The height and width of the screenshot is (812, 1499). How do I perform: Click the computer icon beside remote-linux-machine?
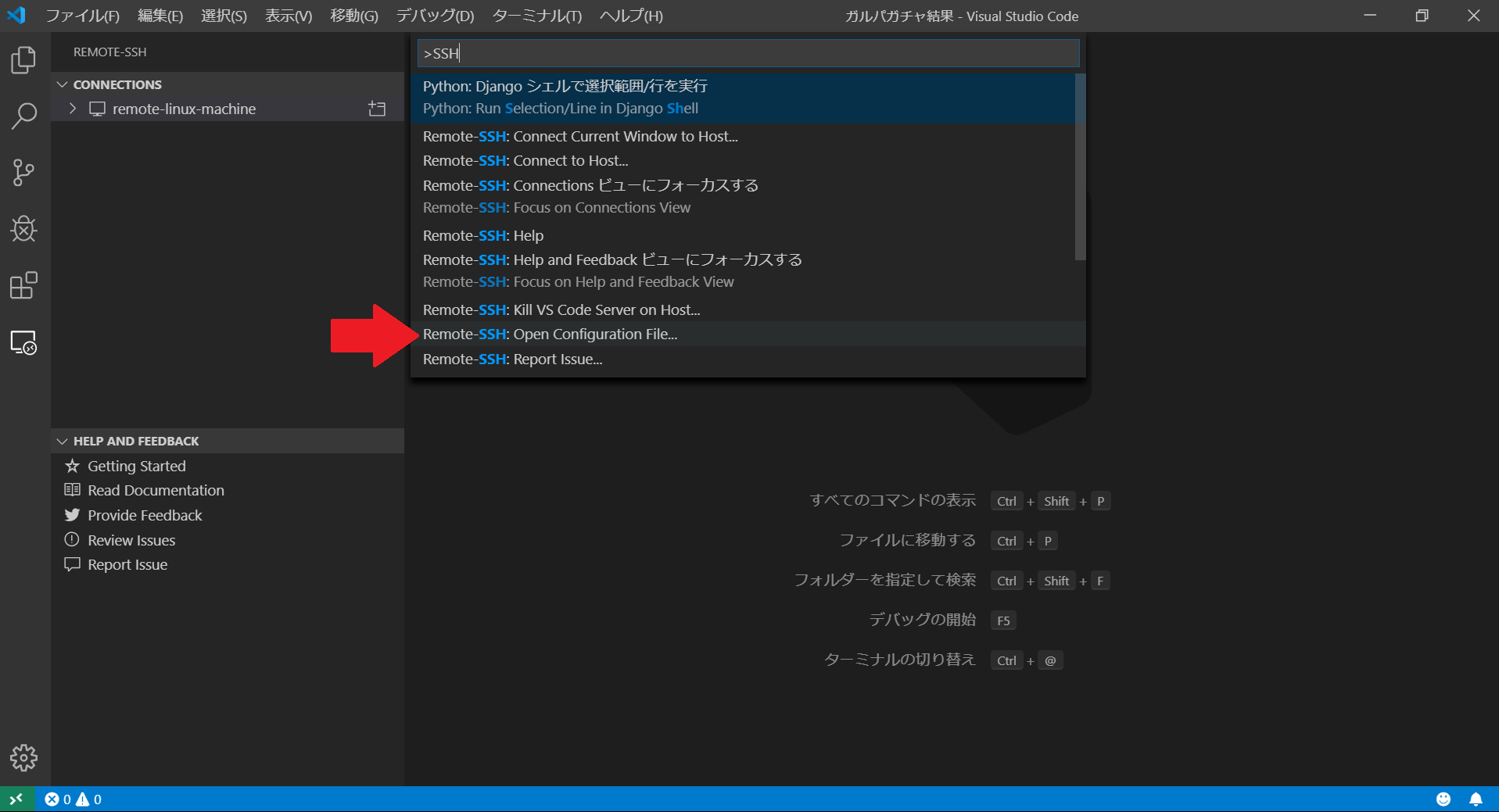click(97, 109)
